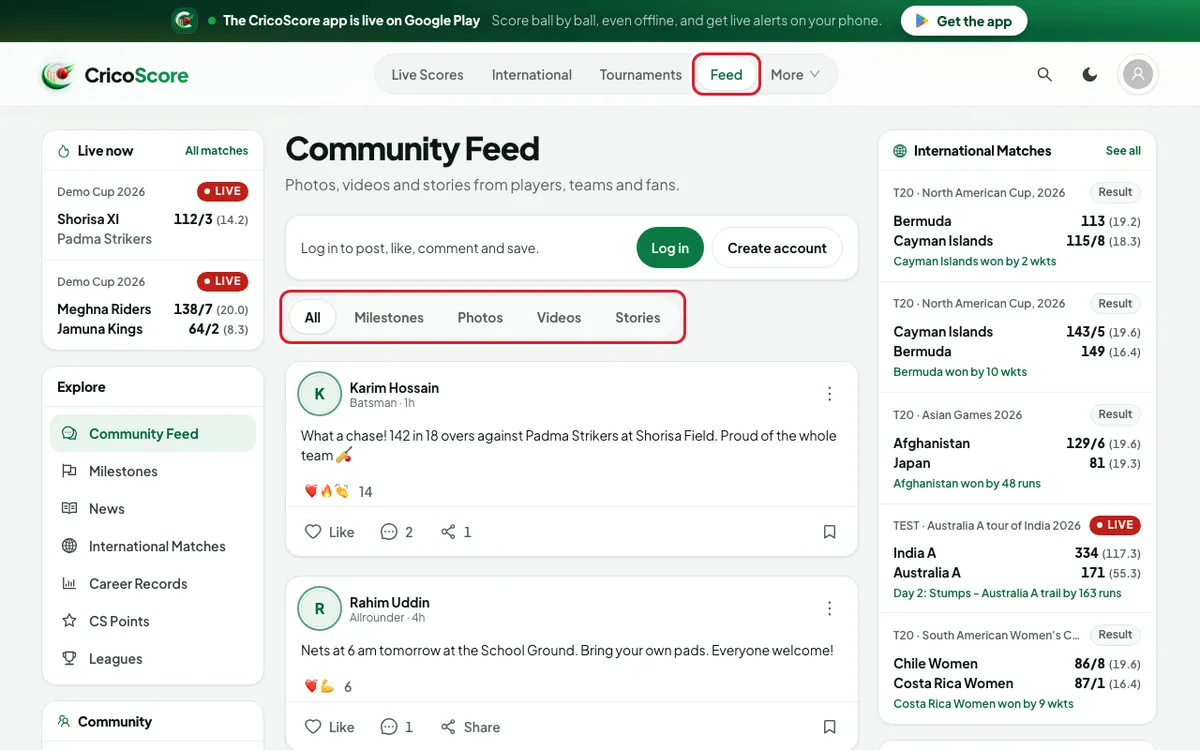Image resolution: width=1200 pixels, height=750 pixels.
Task: Click the Create account button
Action: click(x=777, y=248)
